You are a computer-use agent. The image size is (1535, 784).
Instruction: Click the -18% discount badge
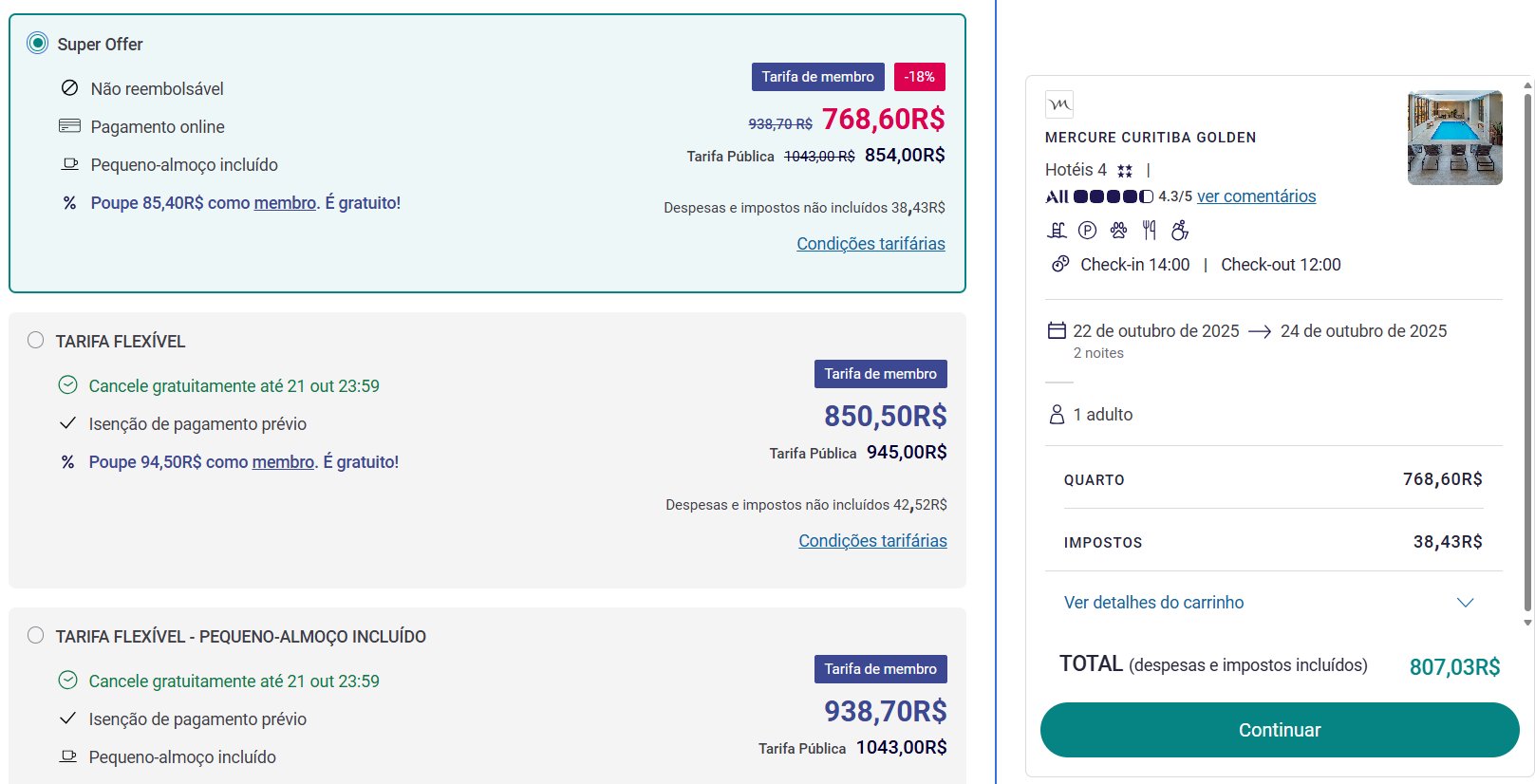pos(919,77)
